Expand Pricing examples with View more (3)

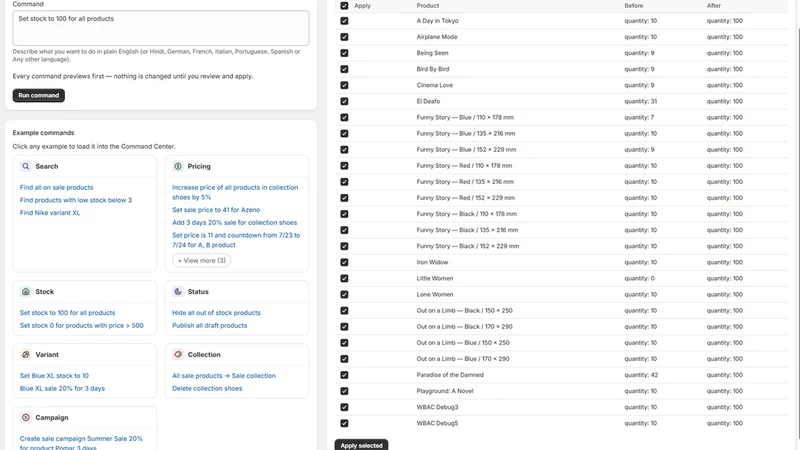click(202, 261)
